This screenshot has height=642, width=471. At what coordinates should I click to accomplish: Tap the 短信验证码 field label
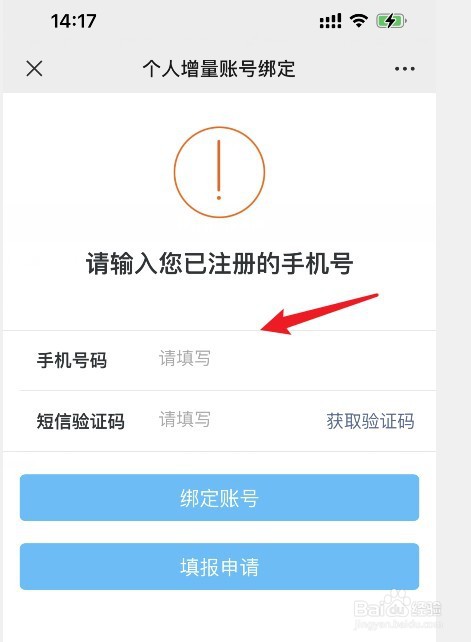[80, 421]
